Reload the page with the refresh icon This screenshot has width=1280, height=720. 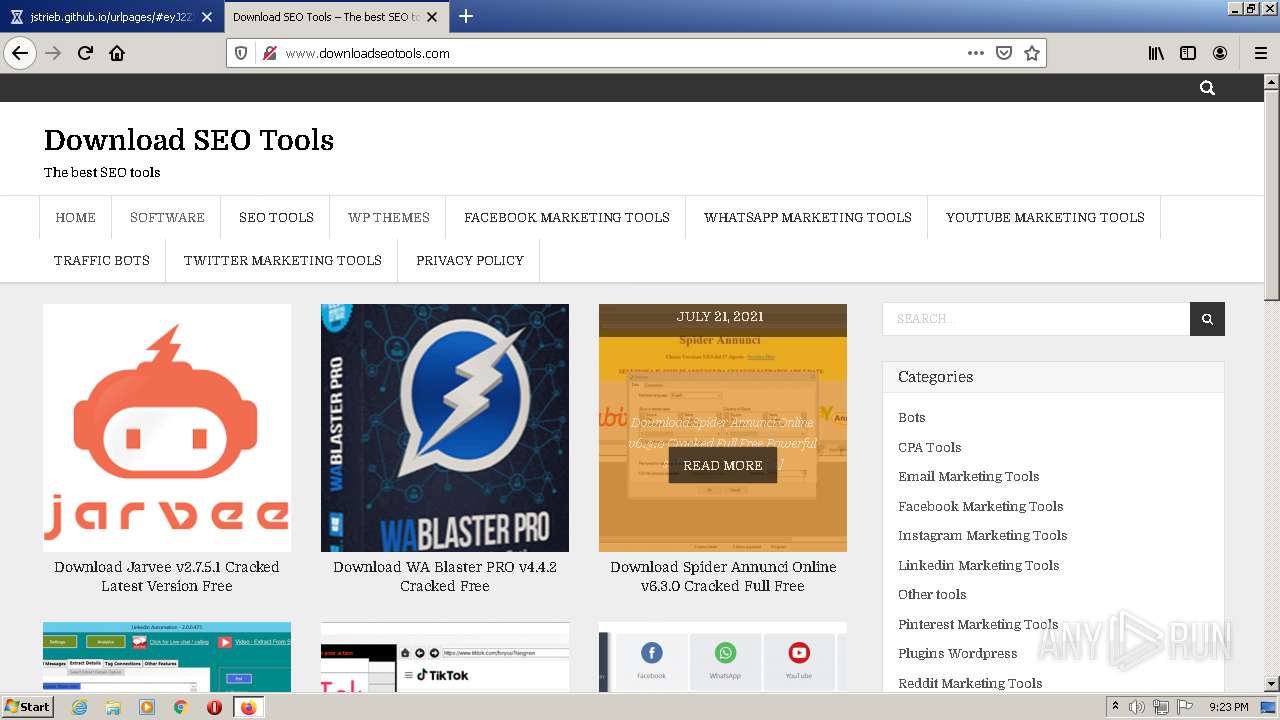click(x=85, y=53)
